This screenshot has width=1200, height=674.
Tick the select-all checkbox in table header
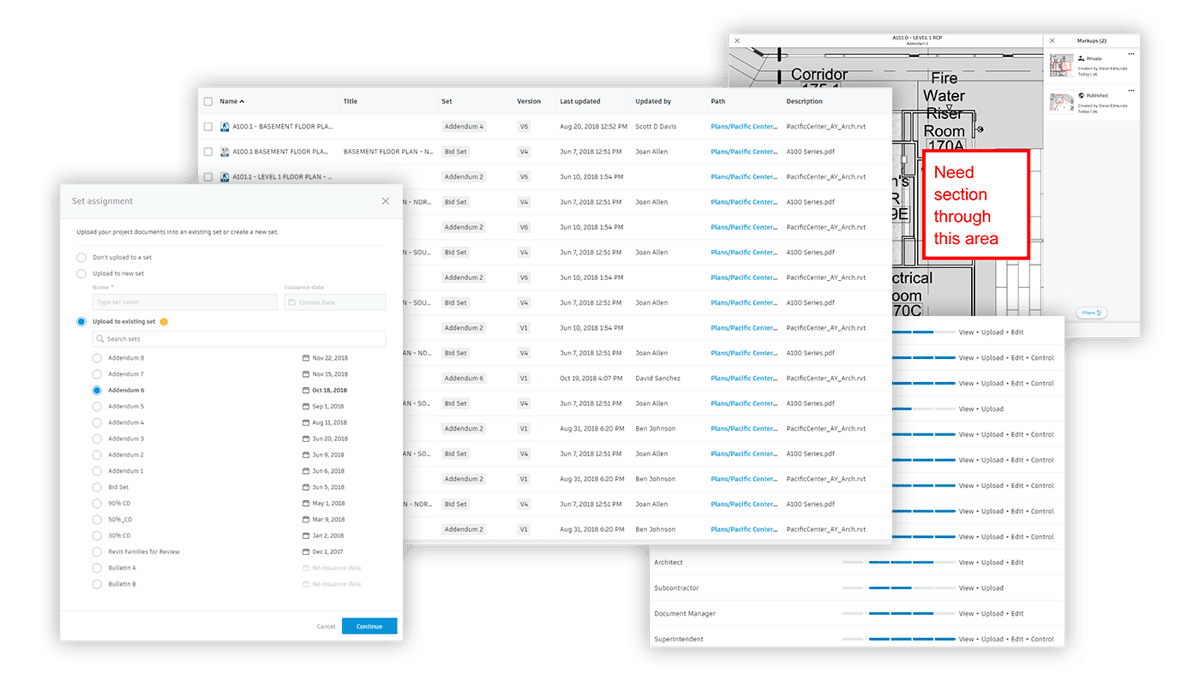tap(208, 102)
